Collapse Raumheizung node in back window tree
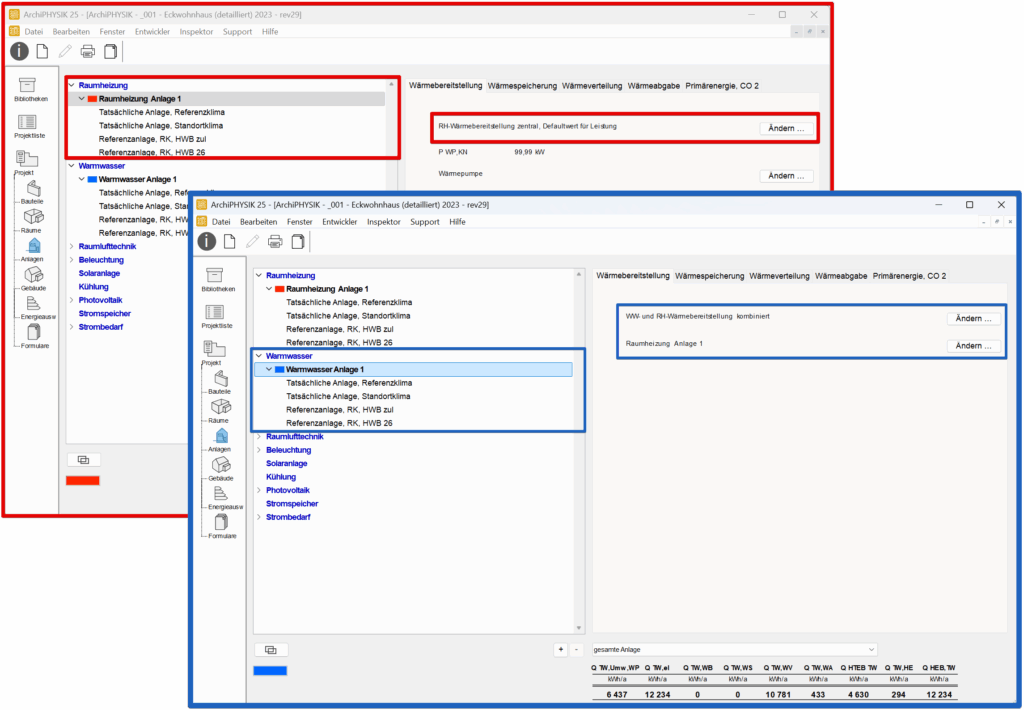The width and height of the screenshot is (1024, 710). (x=72, y=85)
